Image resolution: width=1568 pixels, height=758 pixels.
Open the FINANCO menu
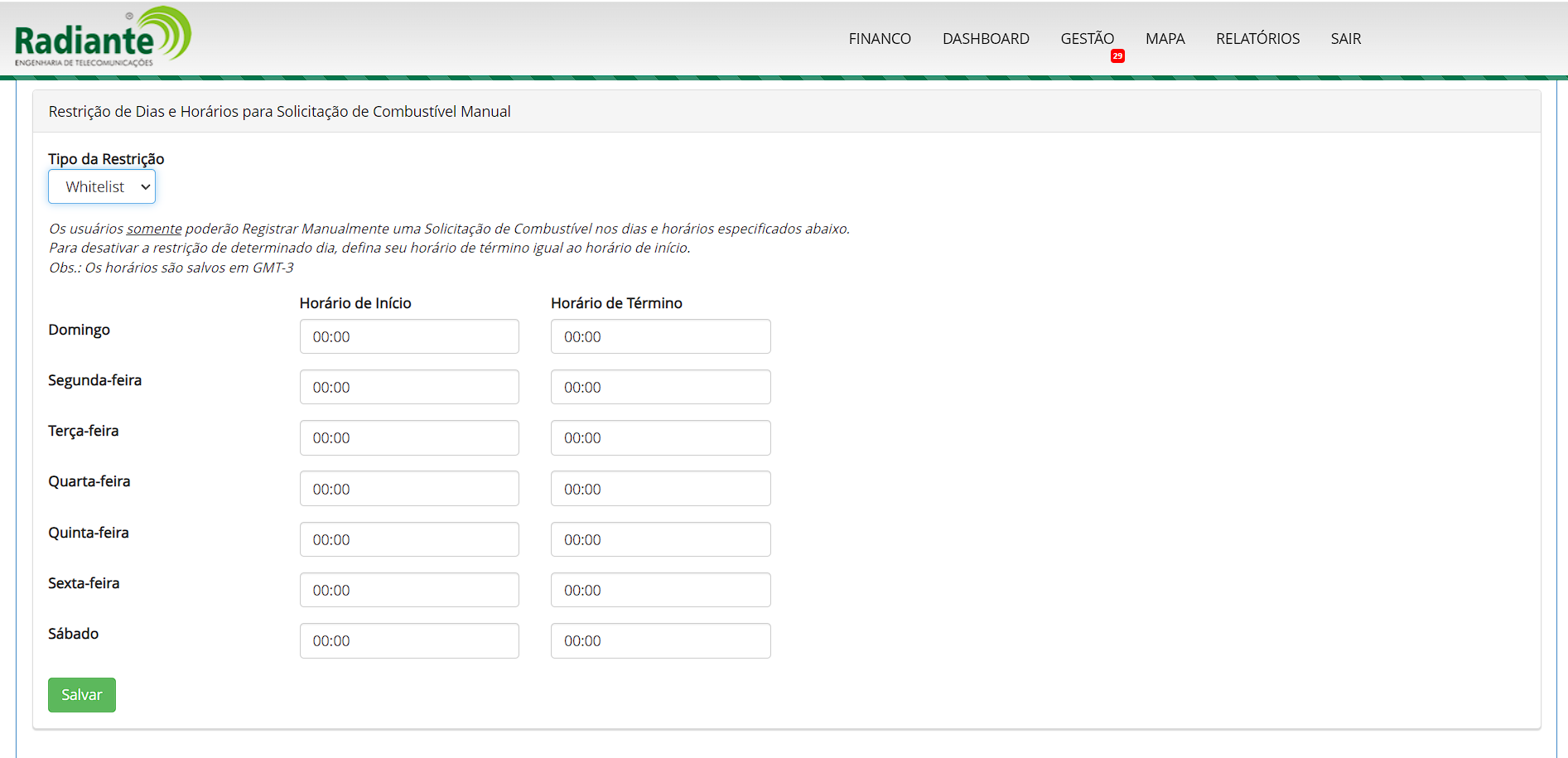pyautogui.click(x=879, y=39)
